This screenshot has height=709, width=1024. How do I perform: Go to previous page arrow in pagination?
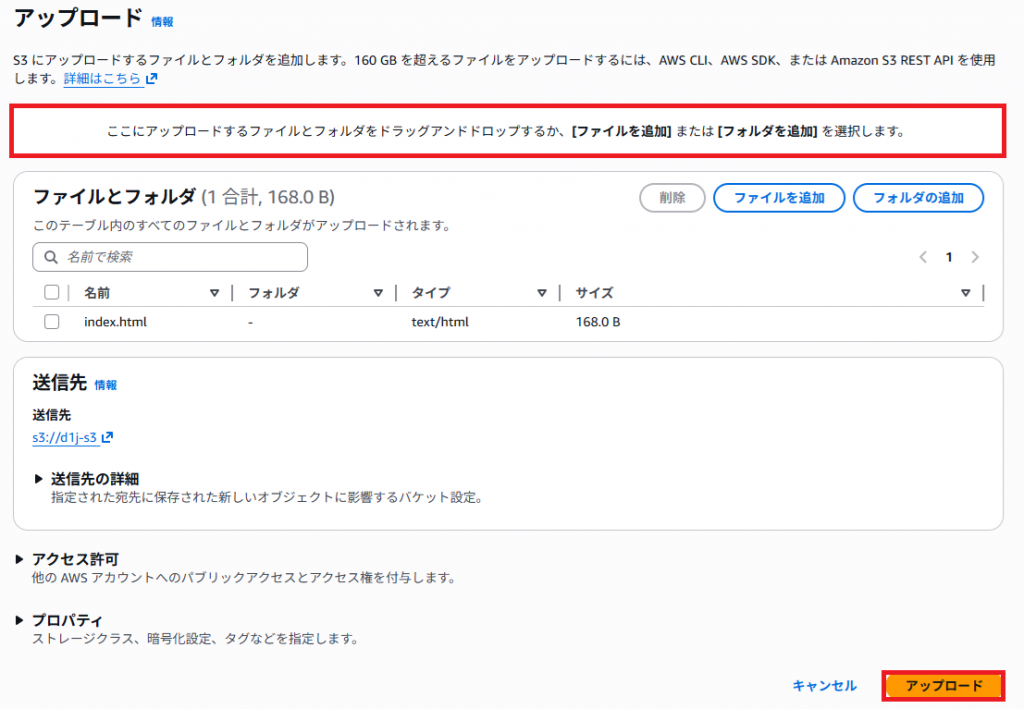pos(923,257)
